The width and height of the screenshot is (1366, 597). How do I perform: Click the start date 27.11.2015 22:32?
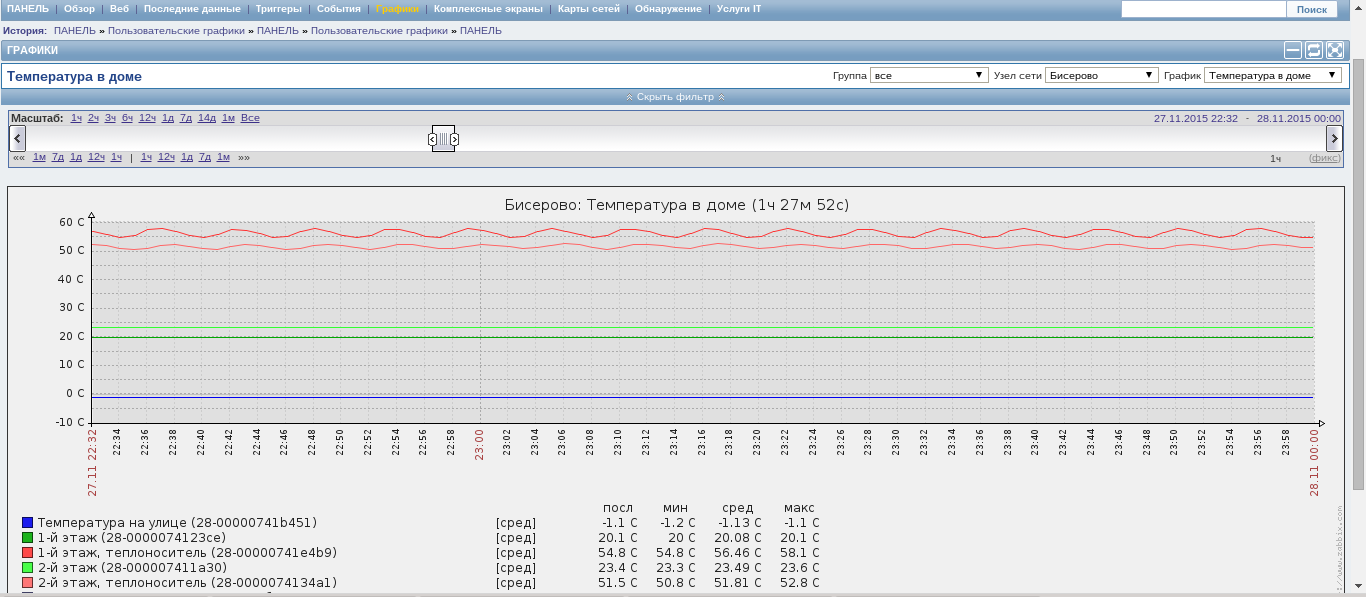1195,118
